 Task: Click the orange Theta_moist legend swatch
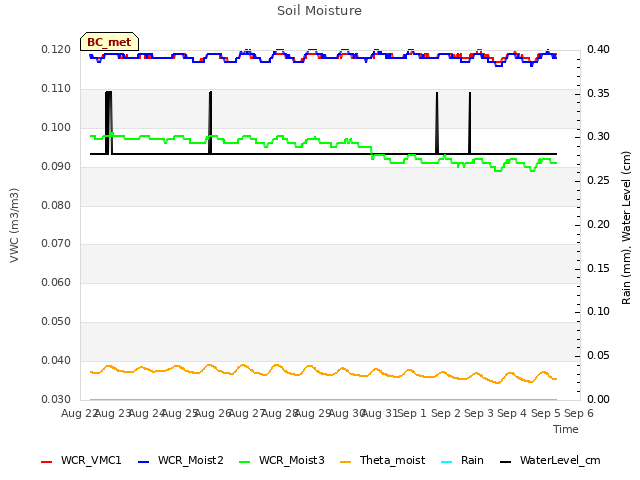(345, 462)
